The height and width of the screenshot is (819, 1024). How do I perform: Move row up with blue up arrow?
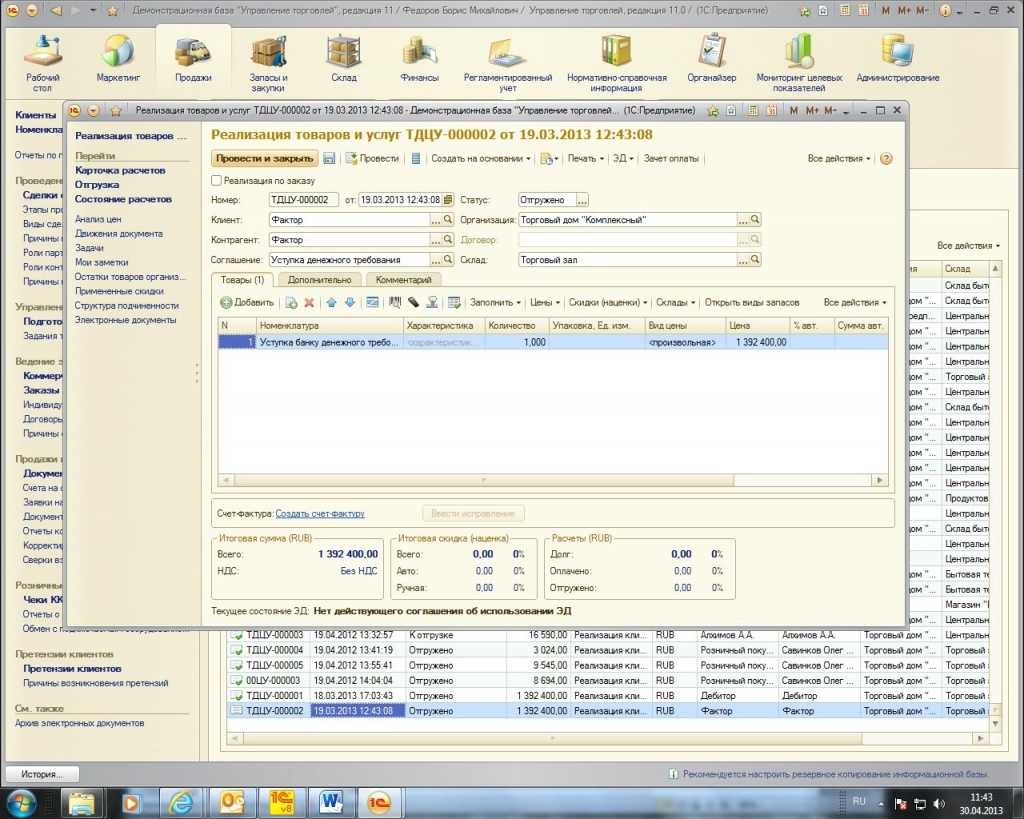click(331, 302)
